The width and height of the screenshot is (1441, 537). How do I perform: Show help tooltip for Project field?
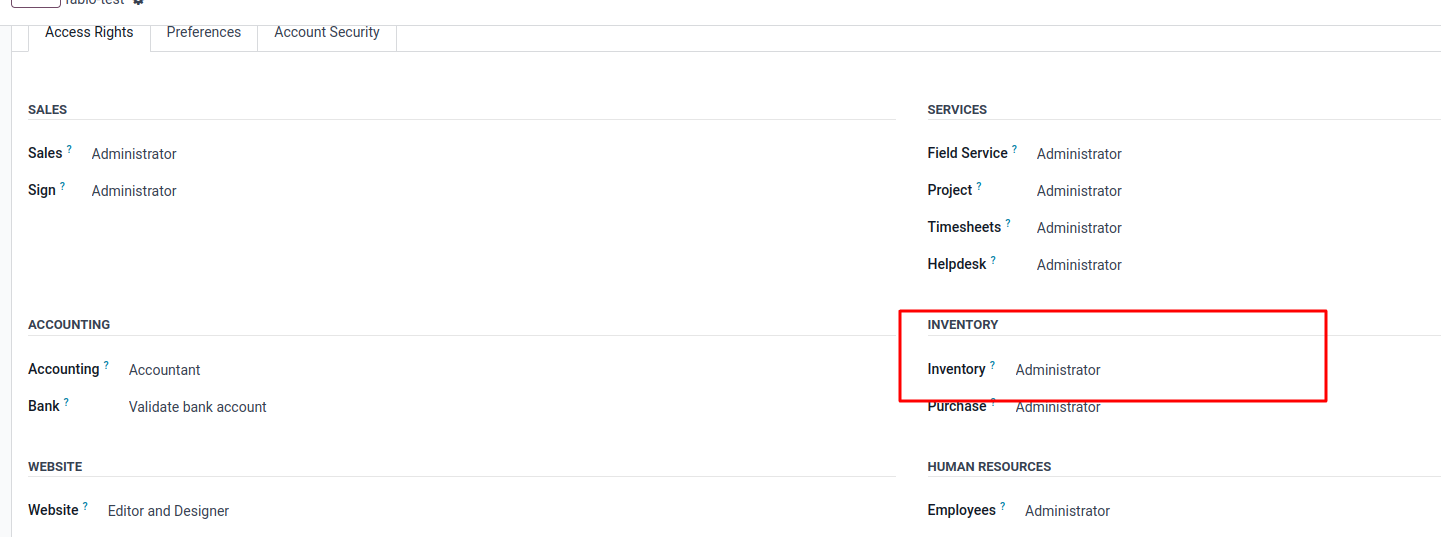(979, 186)
